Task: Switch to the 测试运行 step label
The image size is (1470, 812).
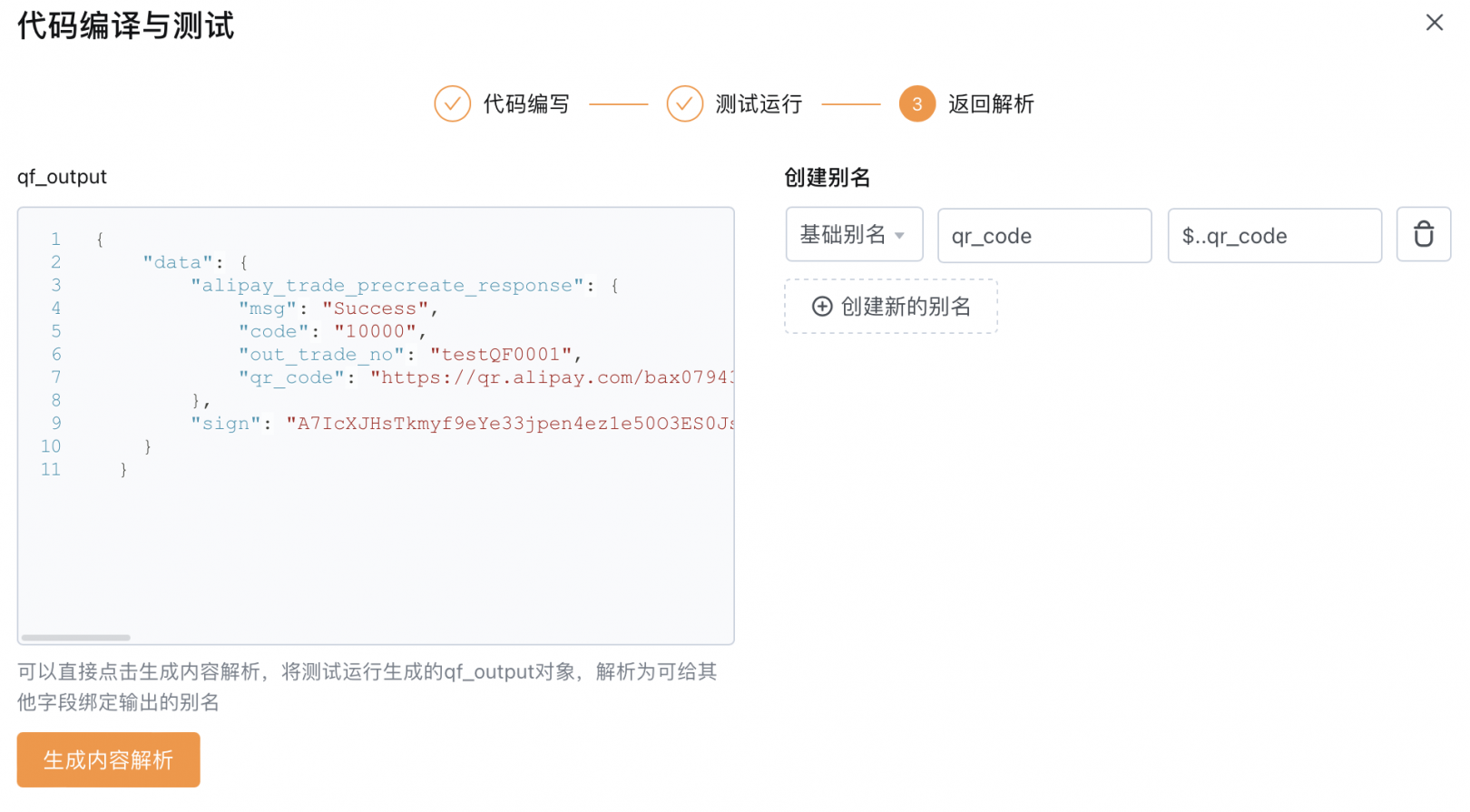Action: (x=758, y=104)
